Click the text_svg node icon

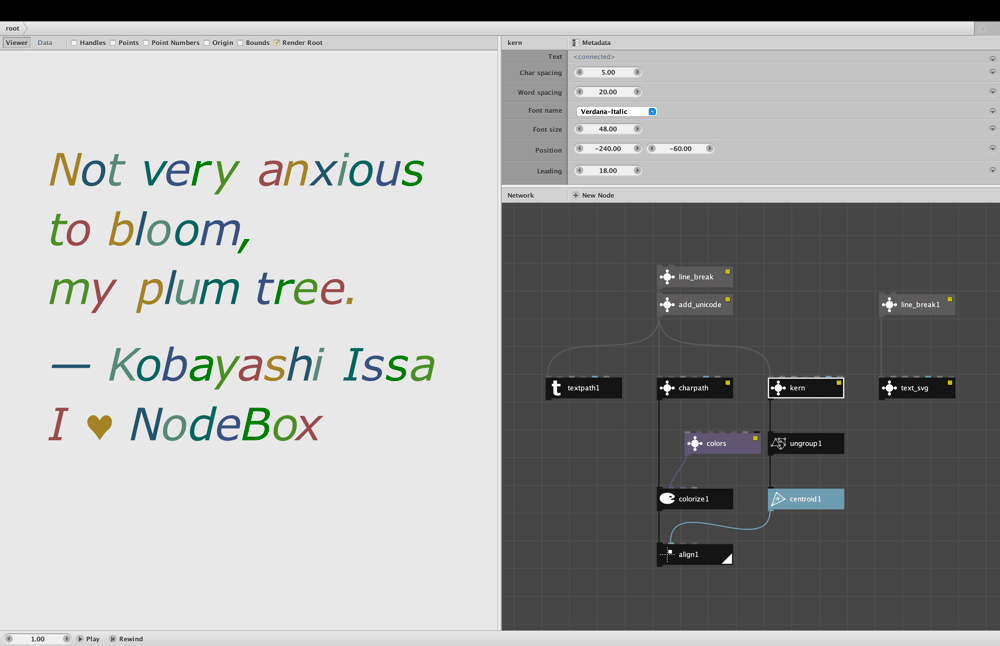[889, 388]
